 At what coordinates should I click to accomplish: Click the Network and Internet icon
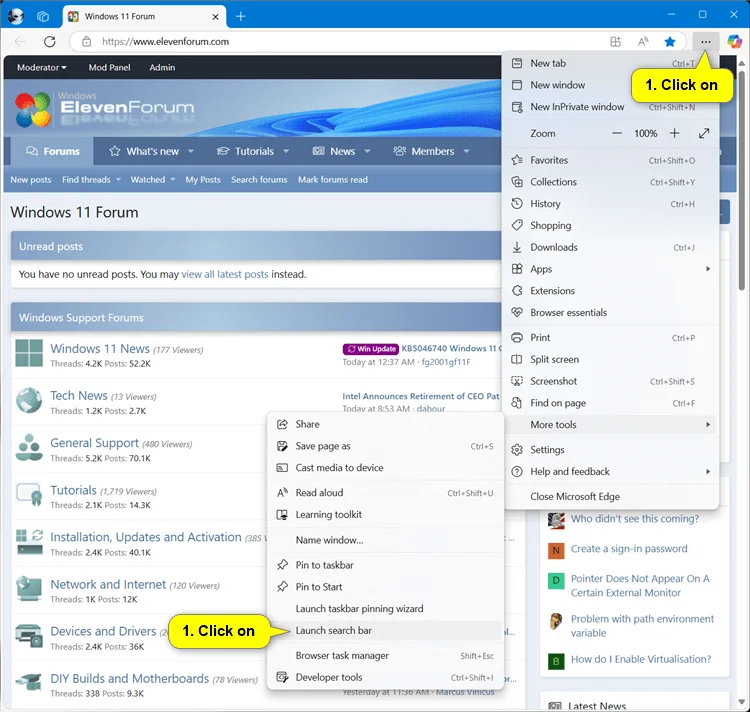[29, 589]
